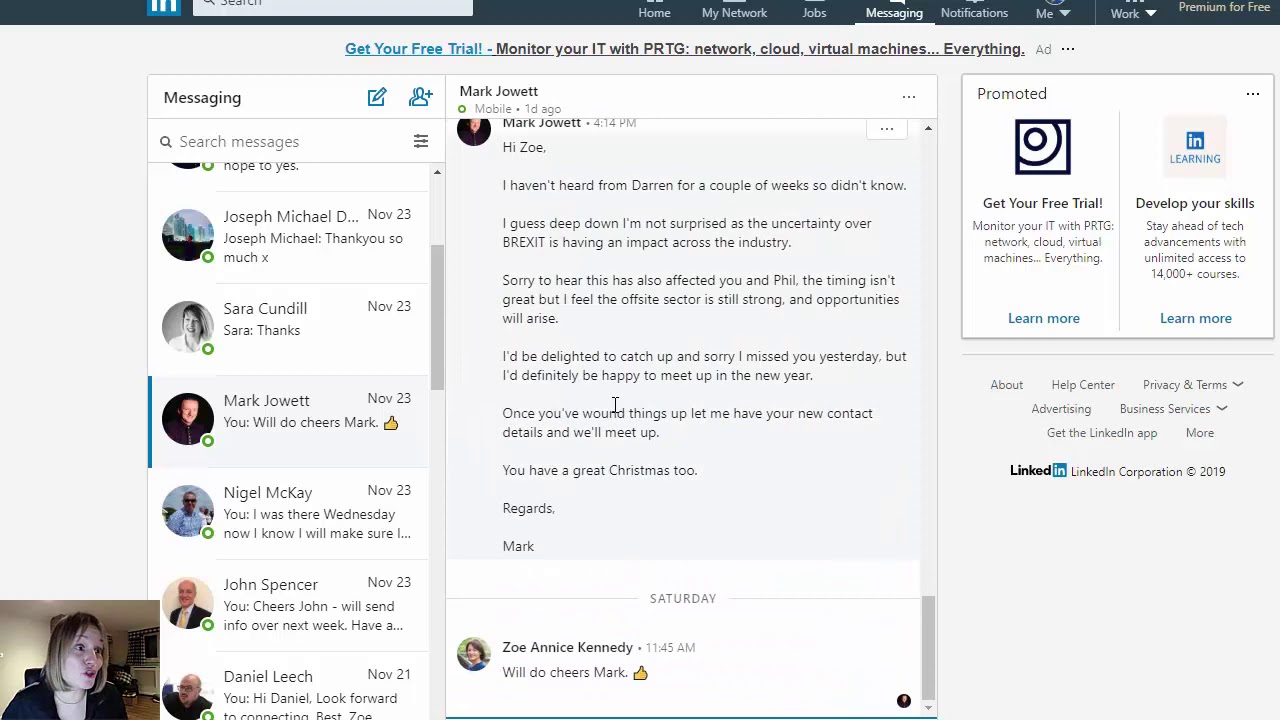Click the conversation list scrollbar
Screen dimensions: 1280x720
pyautogui.click(x=437, y=316)
